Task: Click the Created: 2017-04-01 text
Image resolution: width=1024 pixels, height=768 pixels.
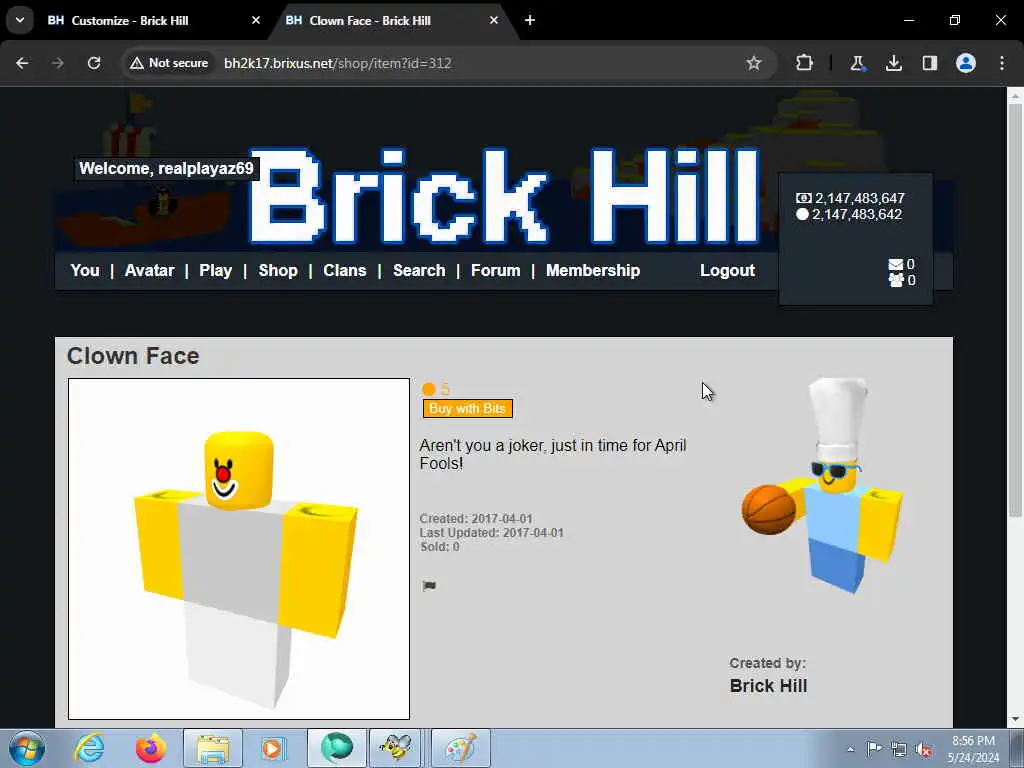Action: point(476,519)
